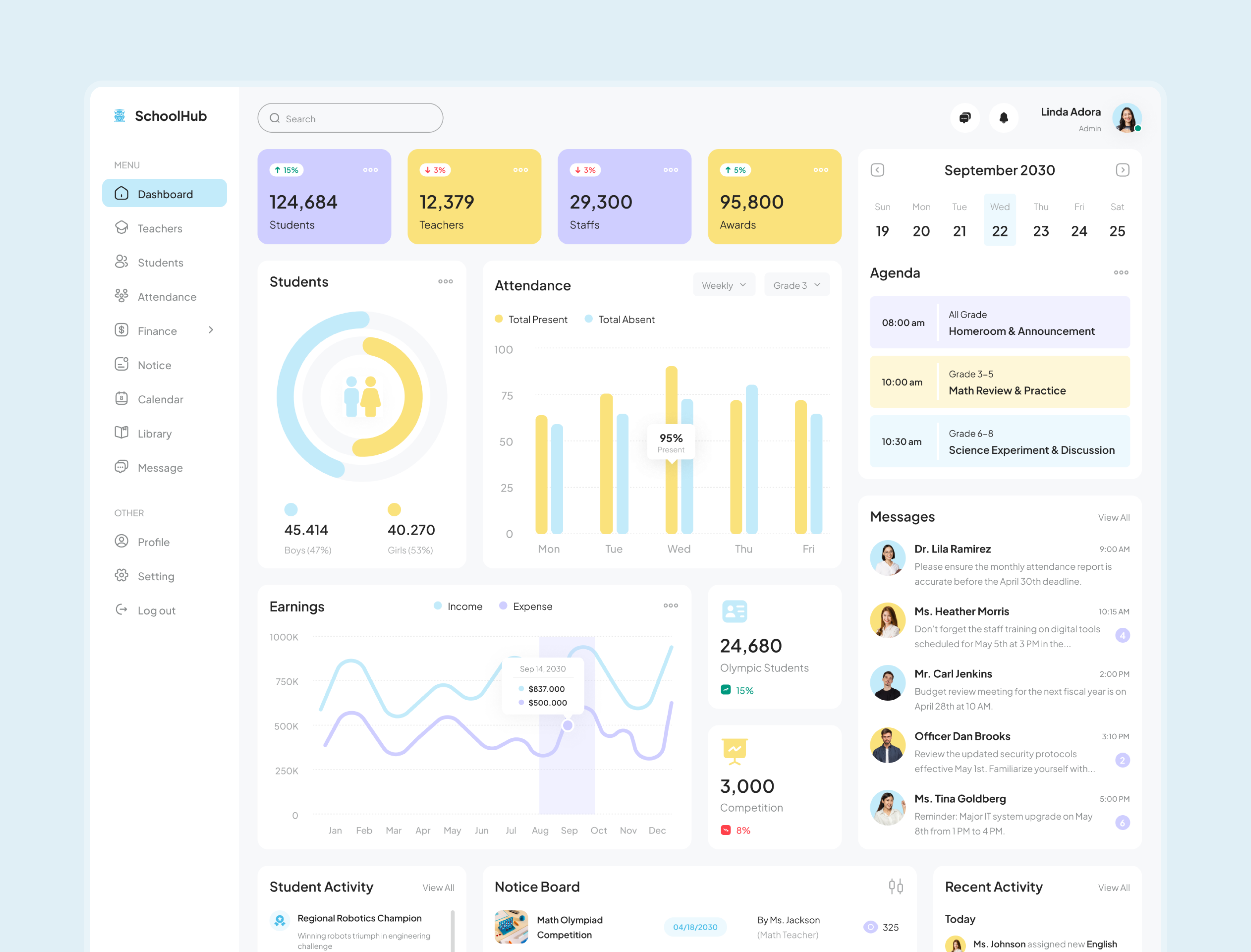Screen dimensions: 1251x952
Task: Open the Notice Board filter settings icon
Action: click(x=895, y=886)
